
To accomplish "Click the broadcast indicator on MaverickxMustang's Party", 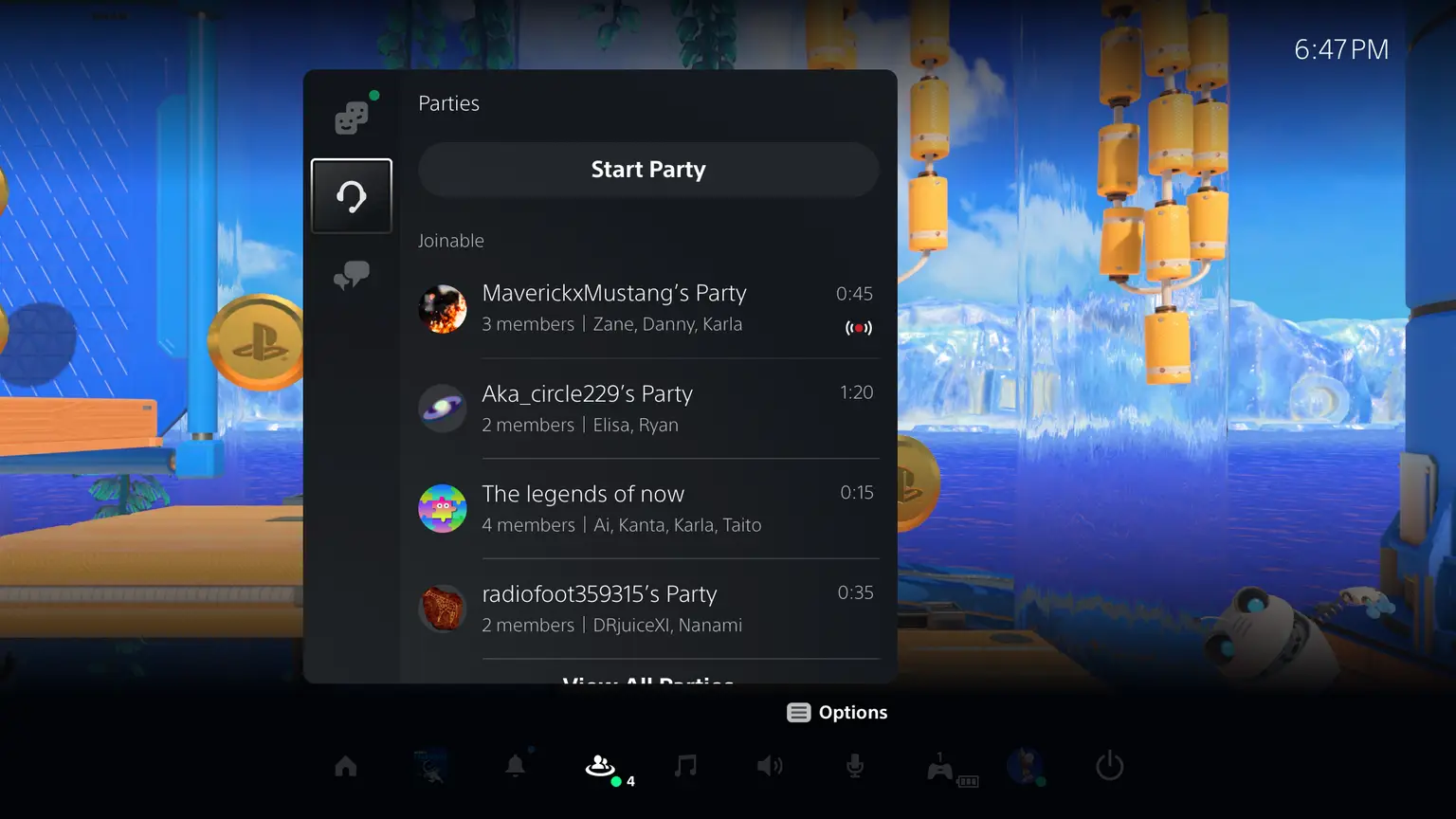I will coord(859,328).
